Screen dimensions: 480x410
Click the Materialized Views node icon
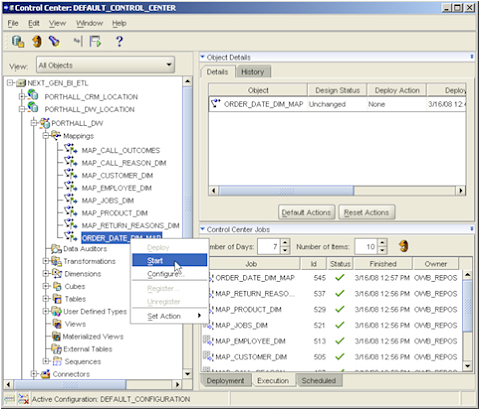pos(56,336)
